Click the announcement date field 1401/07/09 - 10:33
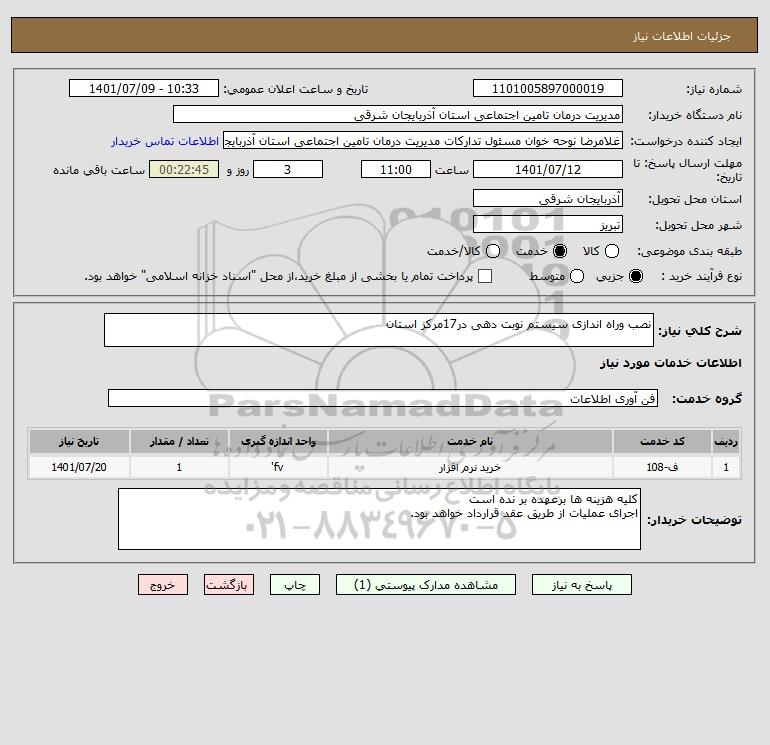770x745 pixels. click(144, 89)
